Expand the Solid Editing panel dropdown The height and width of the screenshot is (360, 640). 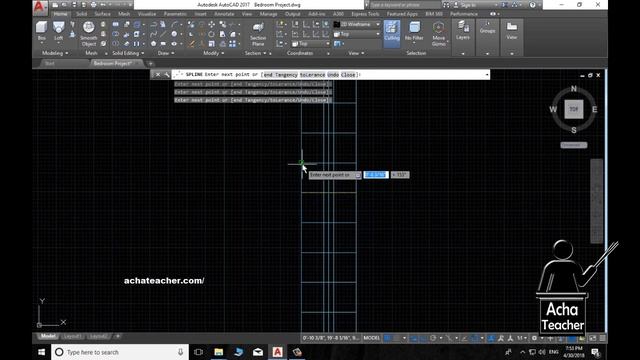[x=128, y=53]
